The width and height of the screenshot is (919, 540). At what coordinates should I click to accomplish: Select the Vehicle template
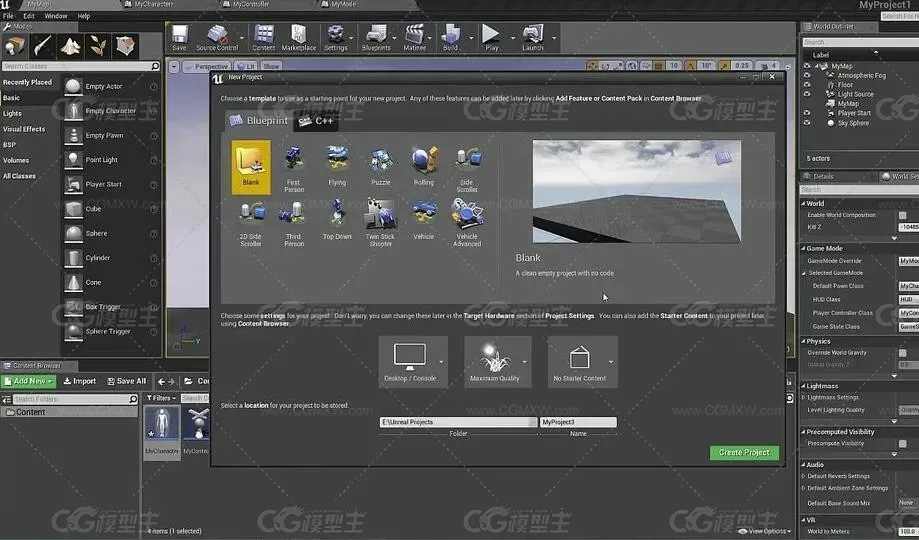pos(424,220)
